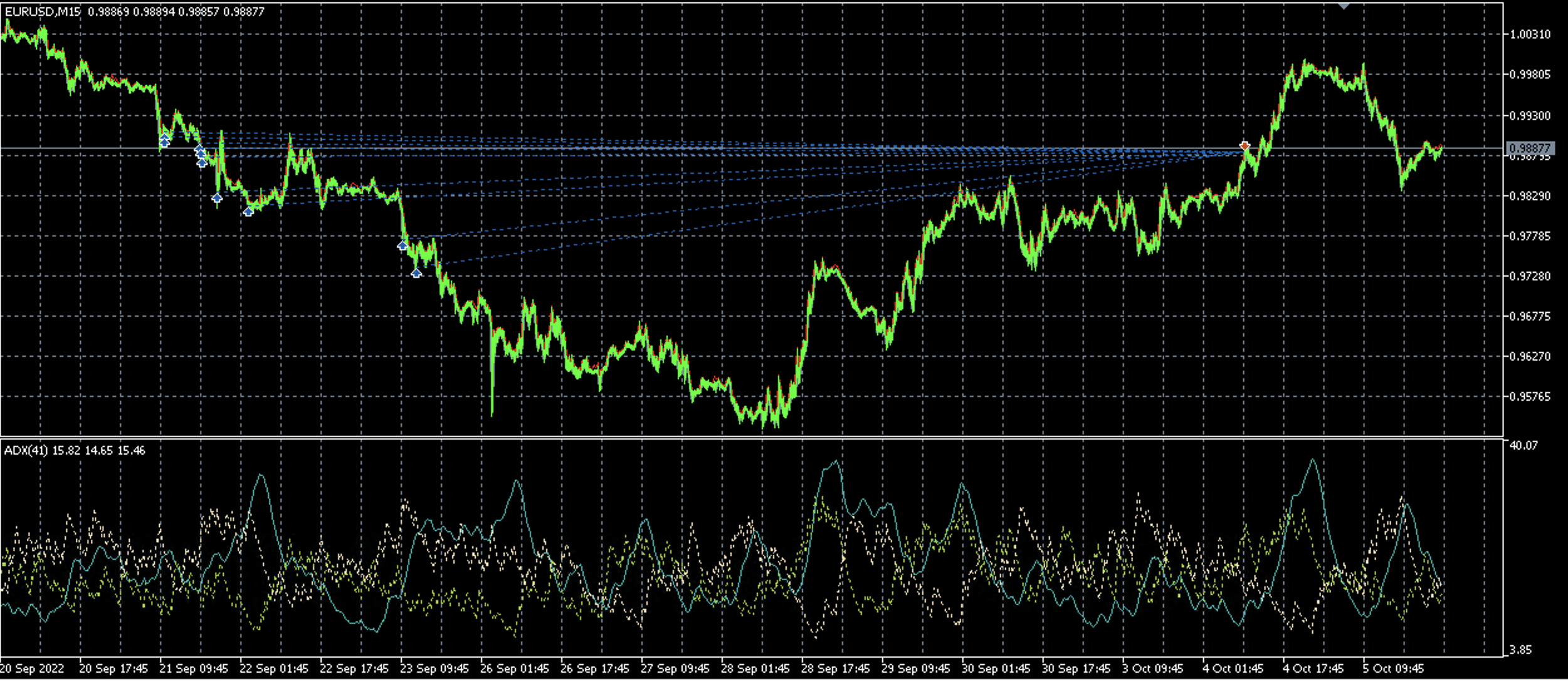
Task: Click the 3.85 ADX scale minimum label
Action: click(1520, 650)
